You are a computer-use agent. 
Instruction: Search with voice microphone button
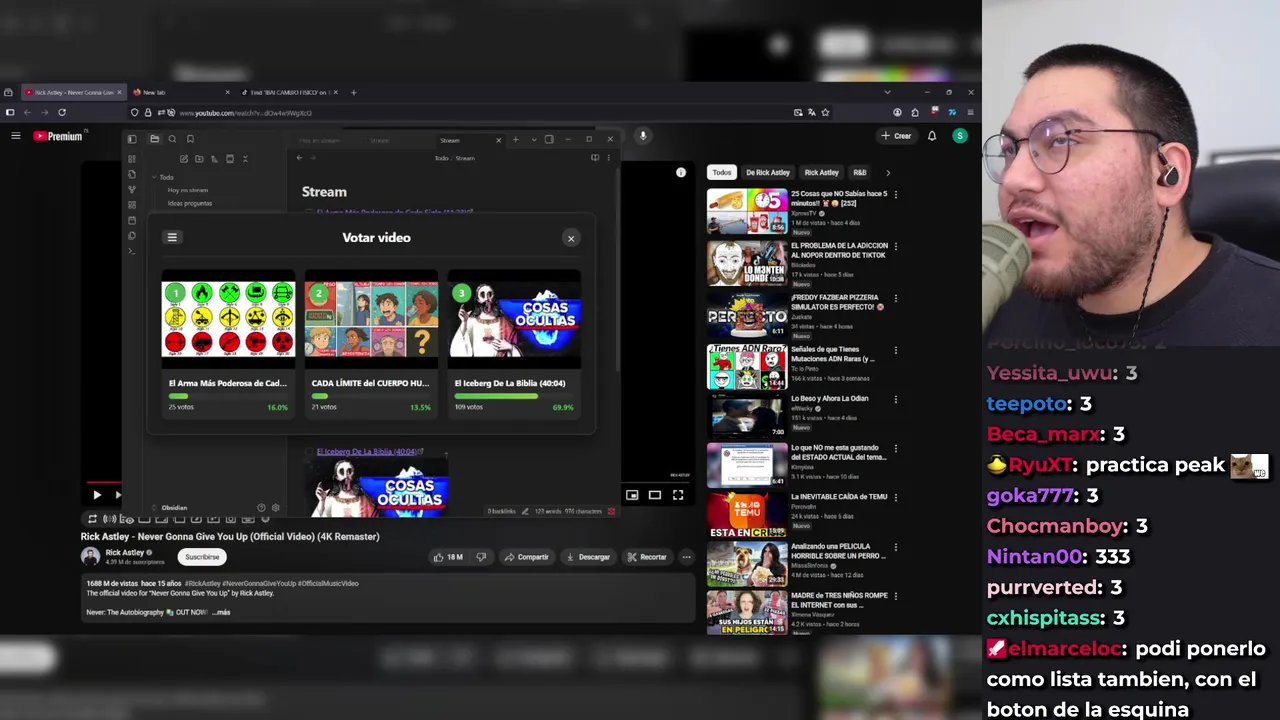[643, 136]
